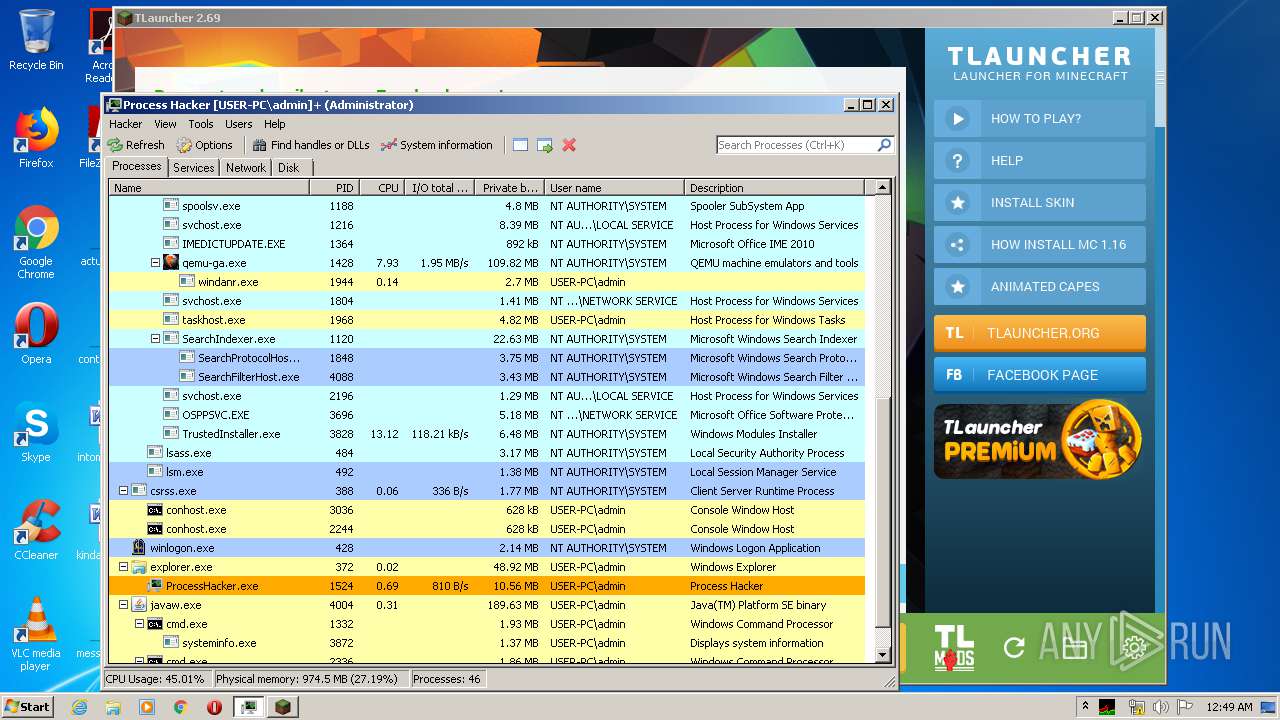1280x720 pixels.
Task: Open Options from the toolbar
Action: (204, 145)
